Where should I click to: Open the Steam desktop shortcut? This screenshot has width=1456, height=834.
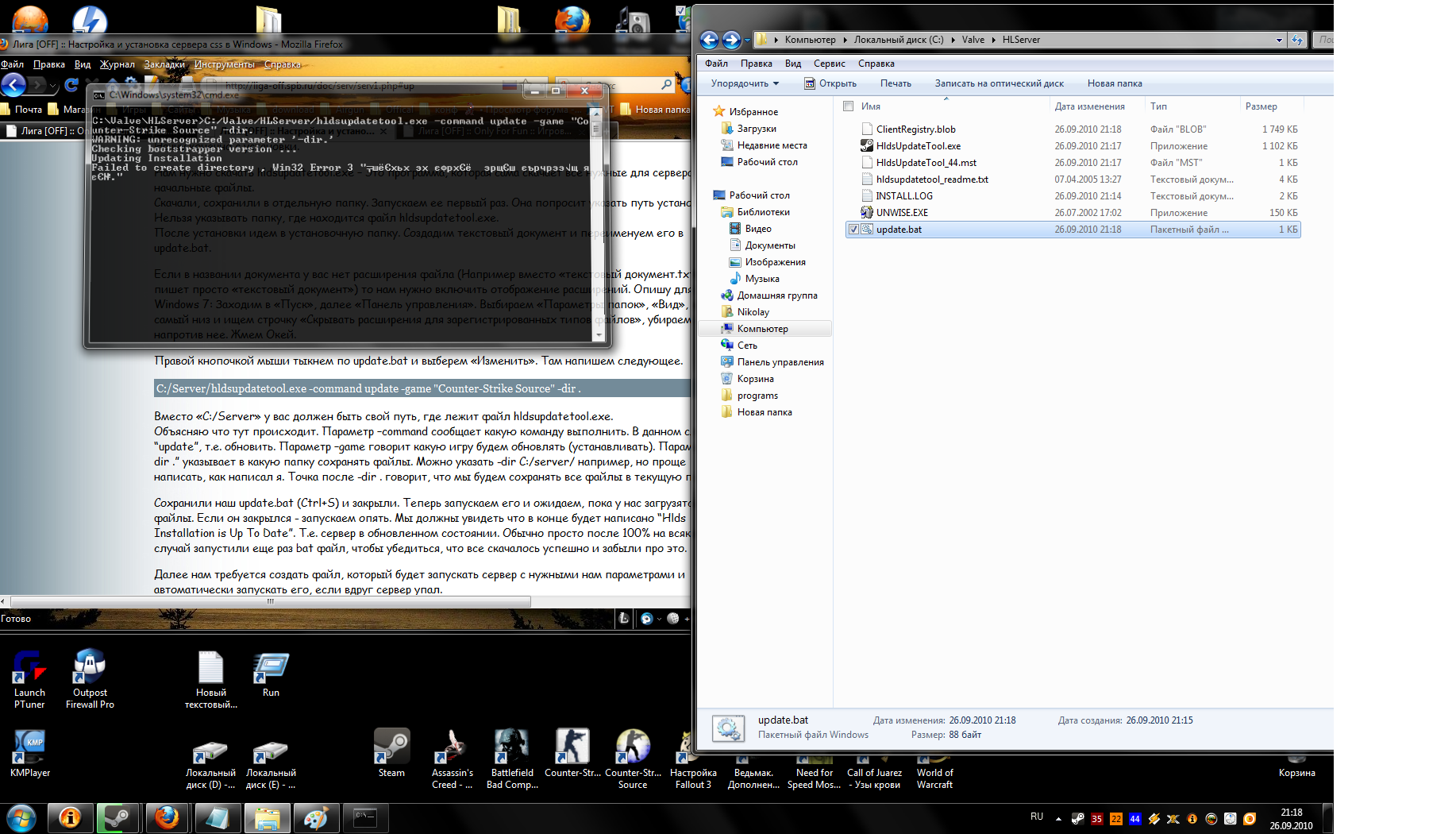pyautogui.click(x=391, y=752)
